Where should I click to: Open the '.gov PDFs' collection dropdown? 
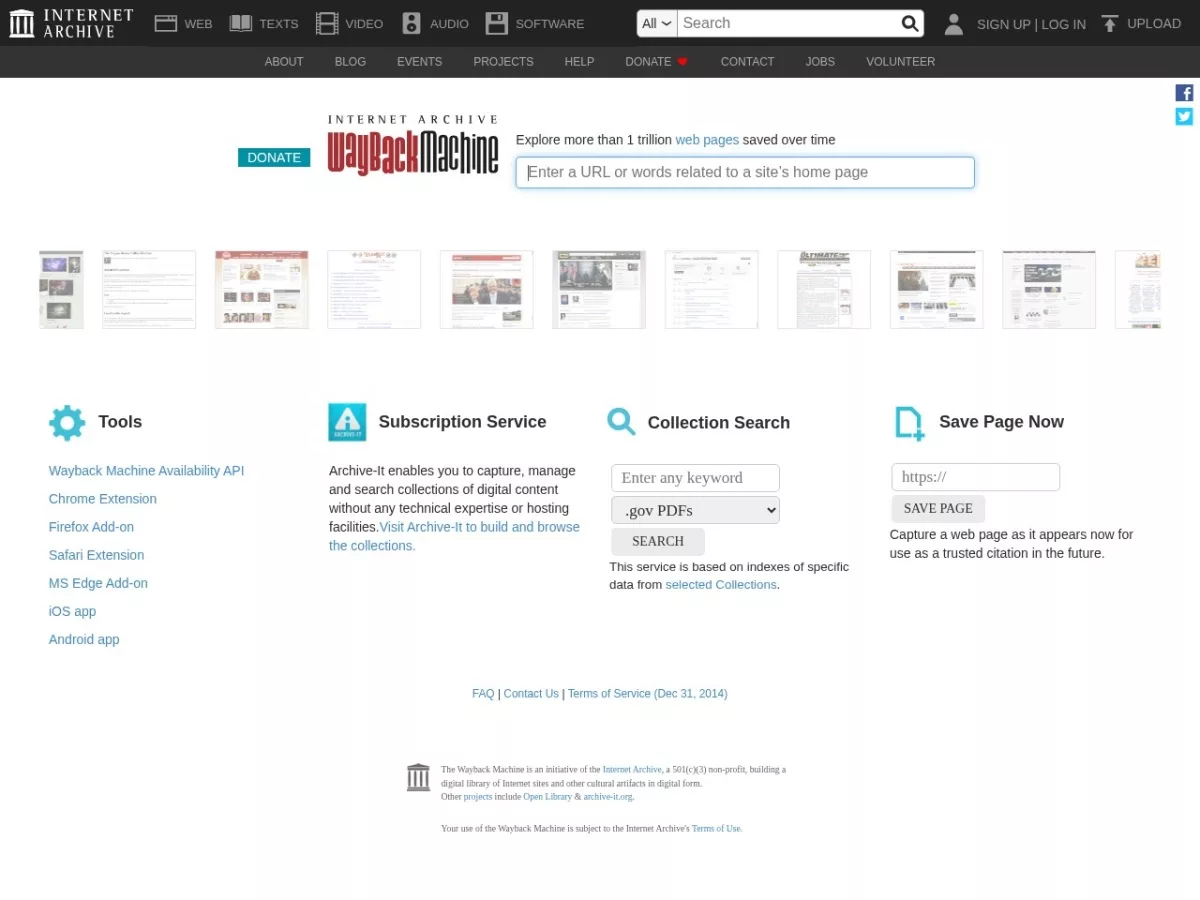(695, 510)
